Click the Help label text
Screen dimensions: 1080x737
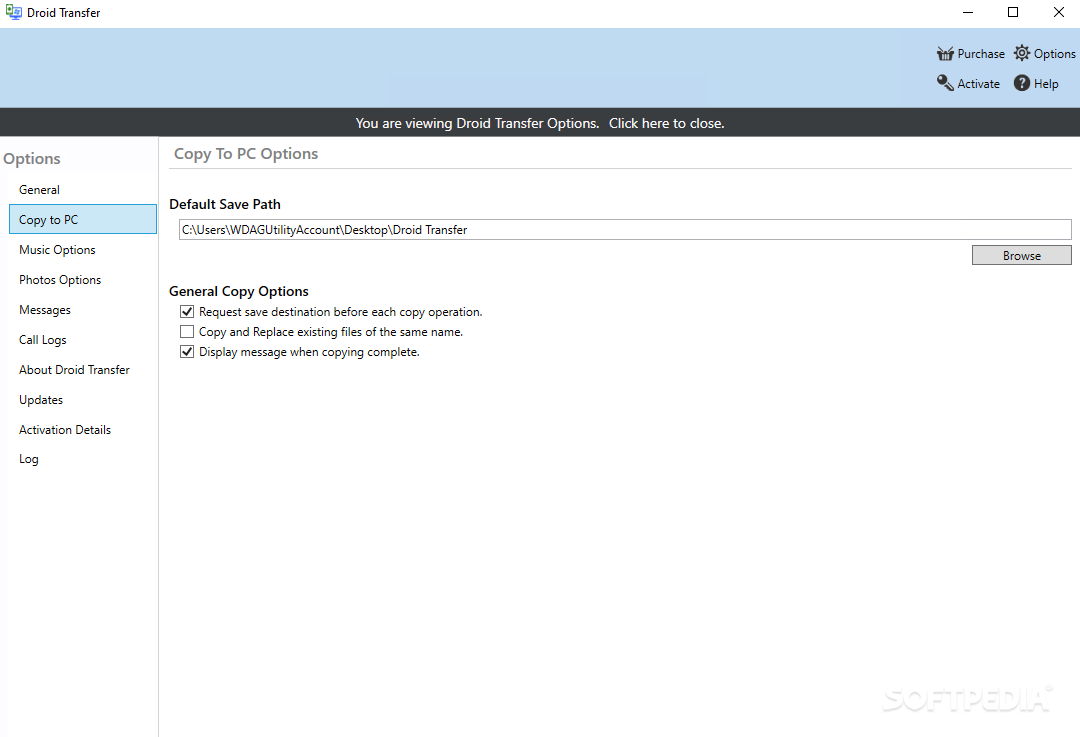1046,84
